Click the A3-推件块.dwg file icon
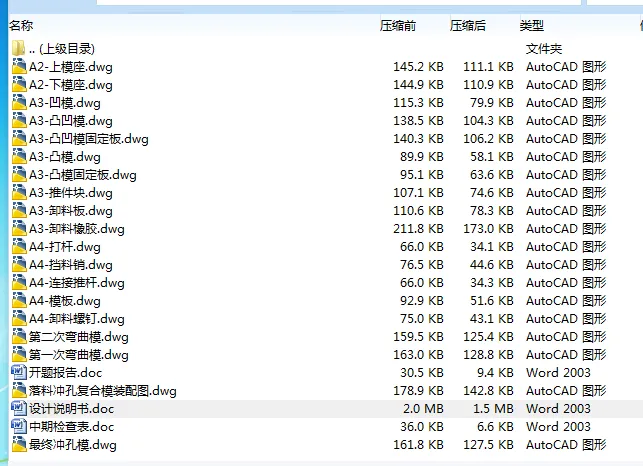 (x=19, y=193)
